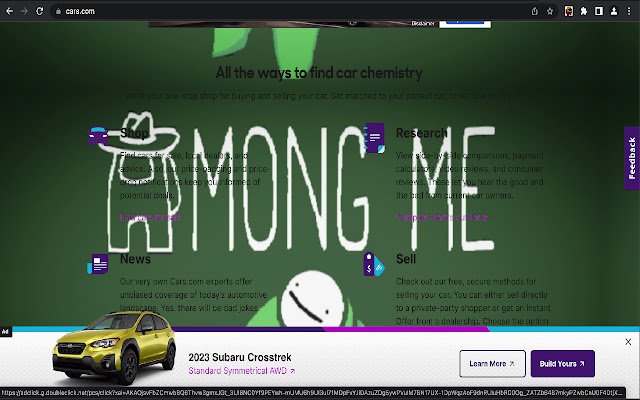Open the share page icon in address bar
The image size is (640, 400).
coord(535,11)
